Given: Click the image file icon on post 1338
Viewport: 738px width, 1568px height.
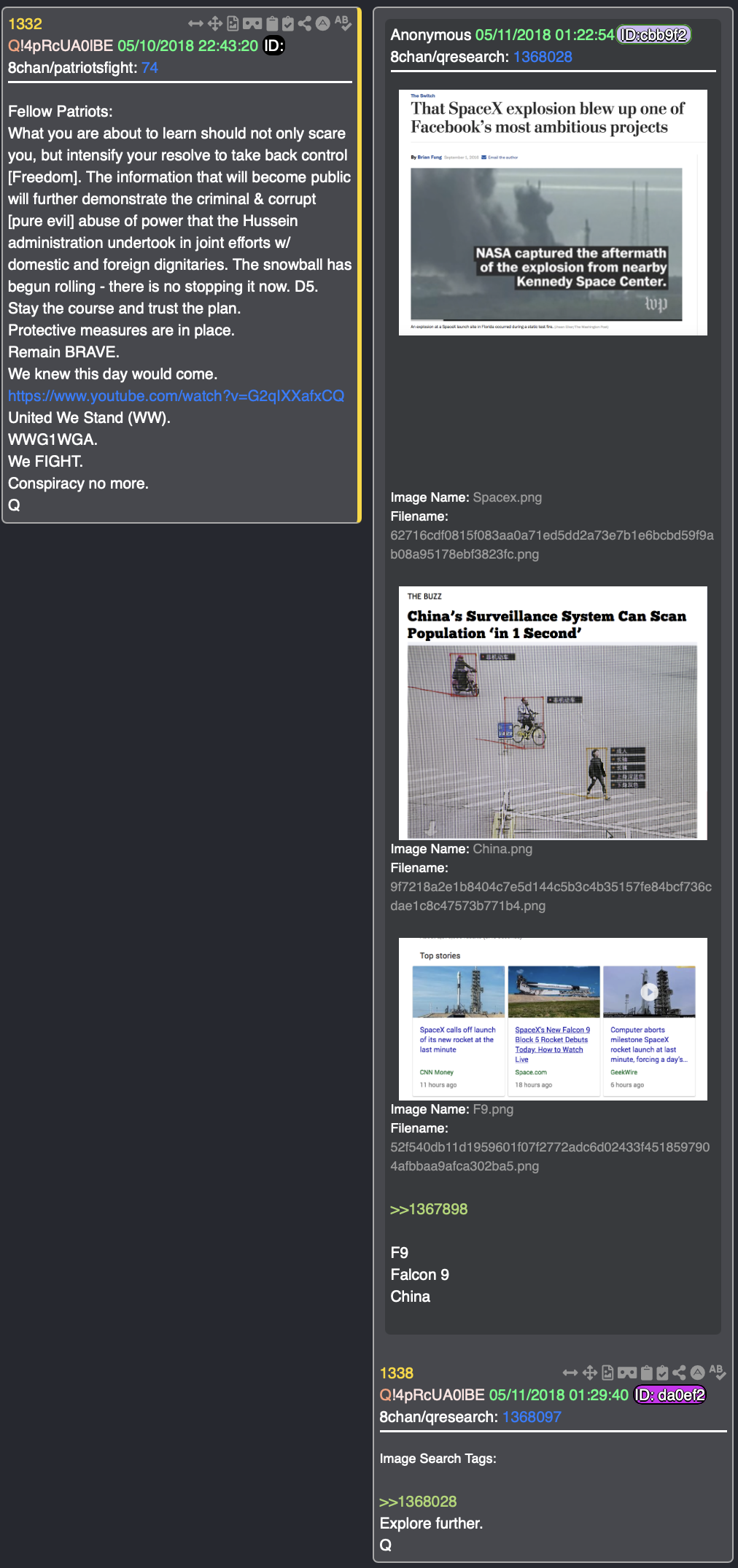Looking at the screenshot, I should [x=607, y=1373].
